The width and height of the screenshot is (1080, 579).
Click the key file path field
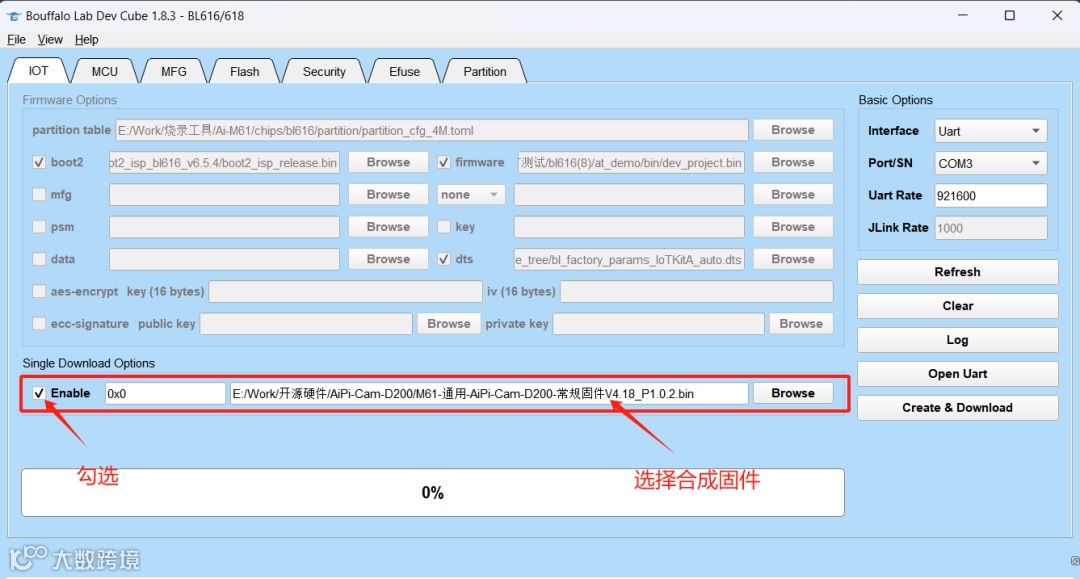click(x=629, y=227)
